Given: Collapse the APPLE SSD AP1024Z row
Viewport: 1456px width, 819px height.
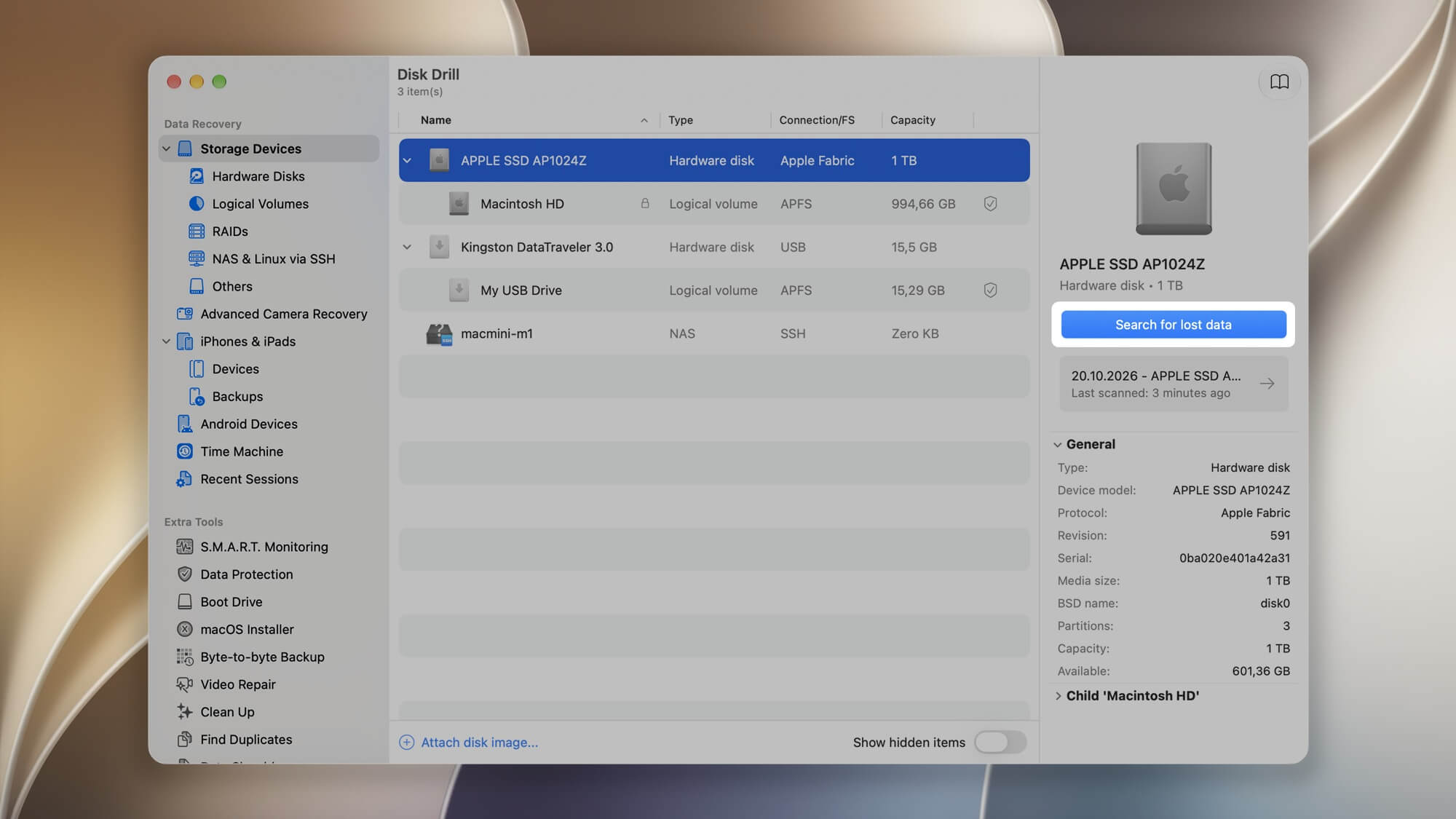Looking at the screenshot, I should tap(408, 161).
